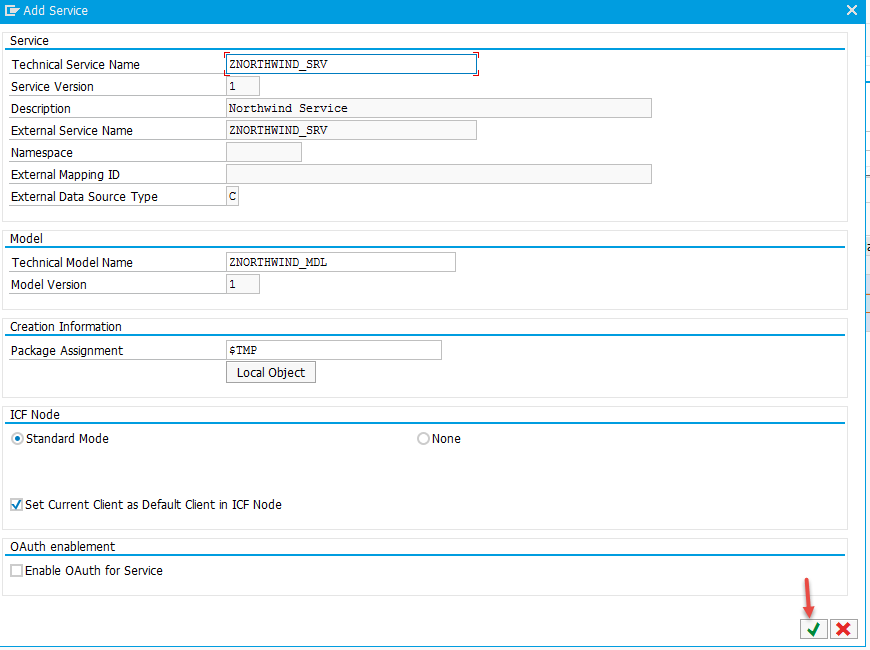This screenshot has width=870, height=650.
Task: Uncheck Set Current Client as Default Client
Action: click(16, 505)
